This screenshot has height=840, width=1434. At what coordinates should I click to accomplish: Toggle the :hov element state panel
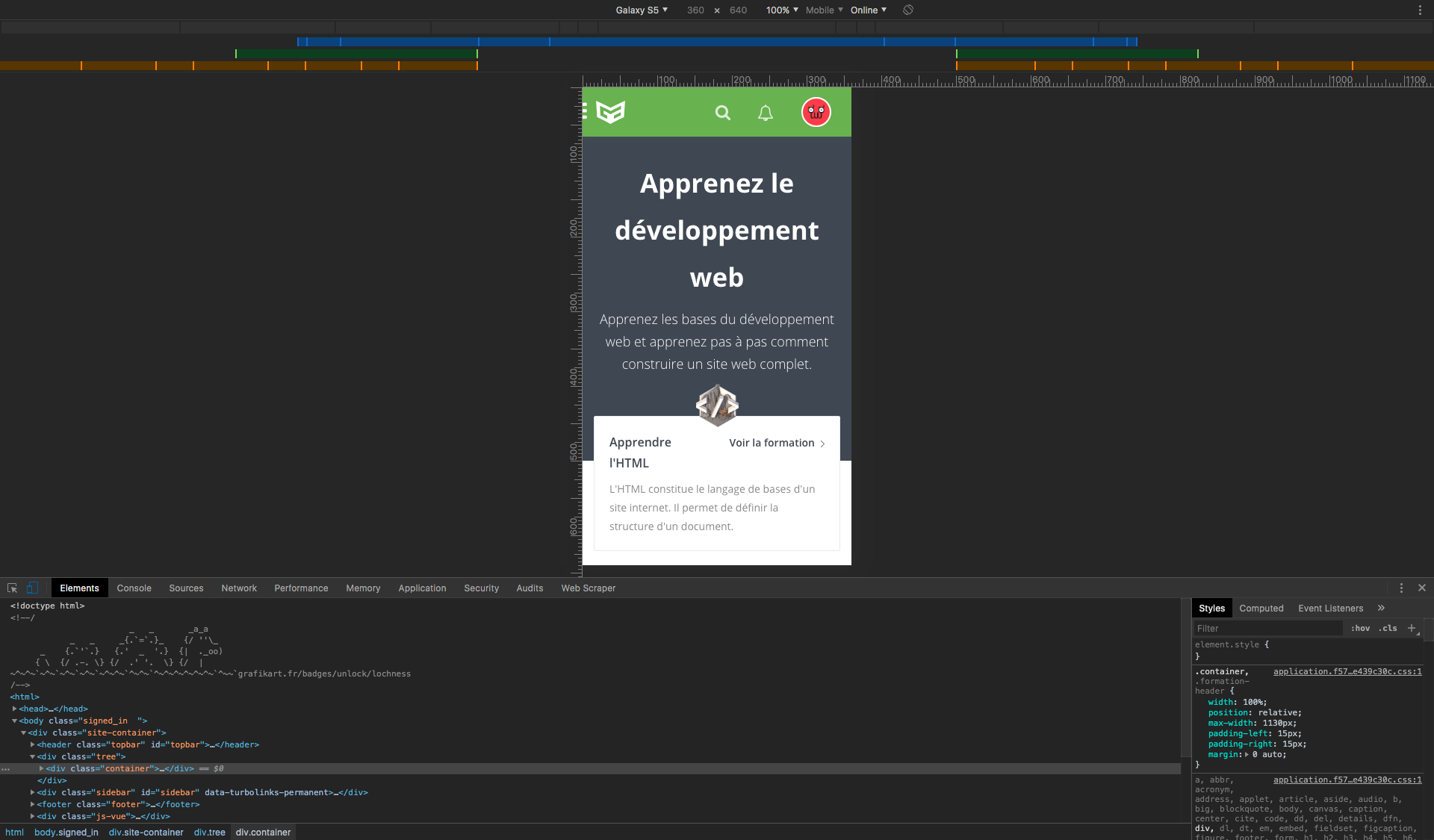(x=1360, y=629)
